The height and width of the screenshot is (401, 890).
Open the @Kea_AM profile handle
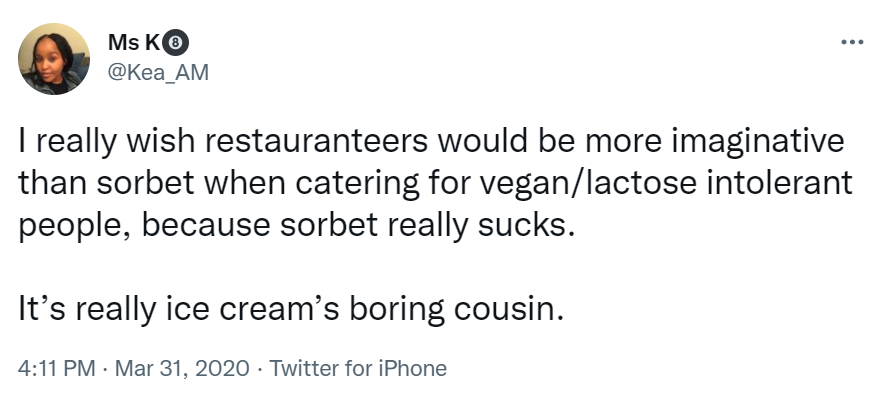pos(158,73)
